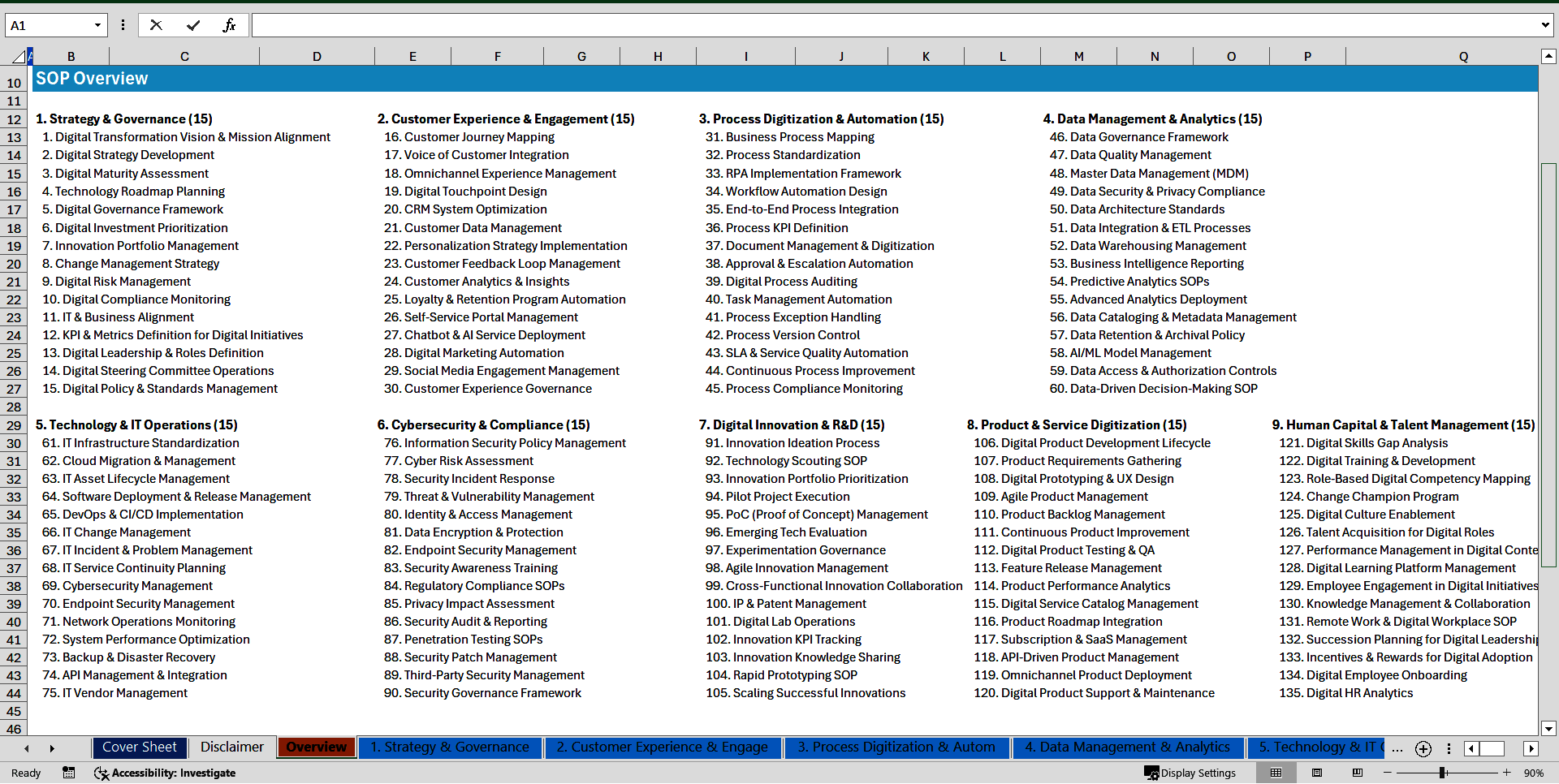Switch to Page Break Preview
Viewport: 1559px width, 784px height.
[x=1357, y=773]
